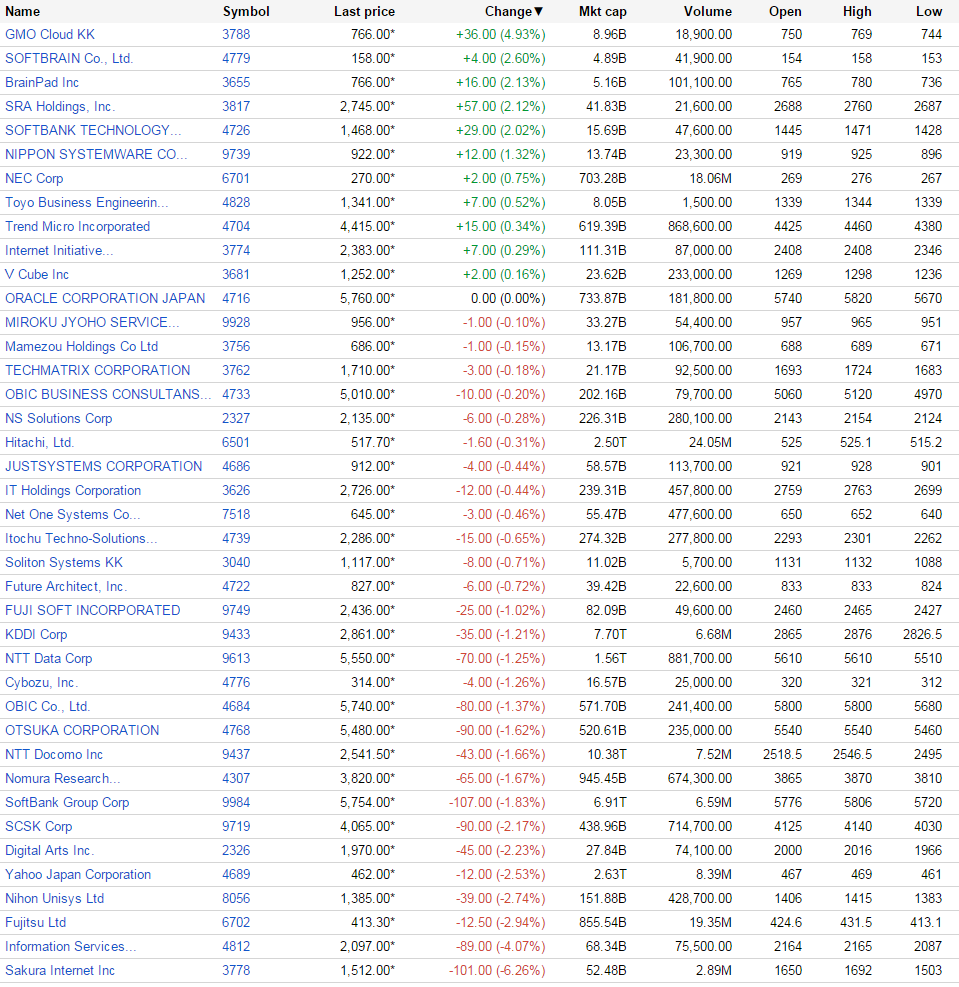Open NTT Docomo Inc link
Screen dimensions: 959x987
tap(54, 754)
